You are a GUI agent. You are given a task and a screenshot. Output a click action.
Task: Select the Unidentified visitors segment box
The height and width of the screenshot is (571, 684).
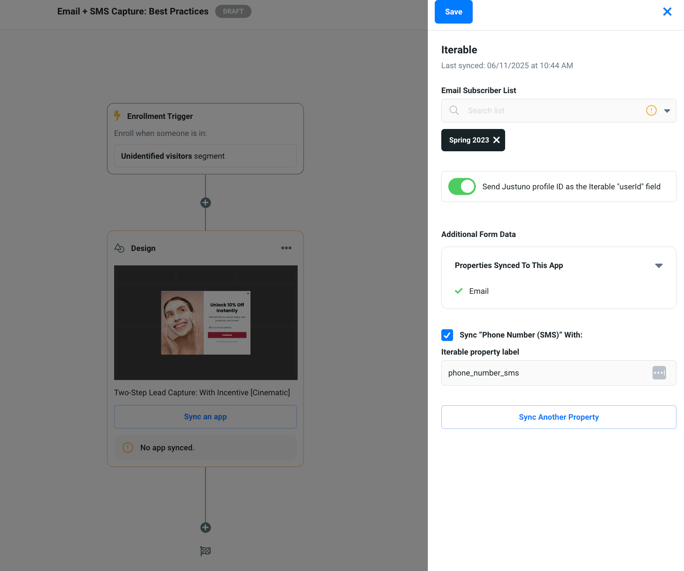coord(205,156)
